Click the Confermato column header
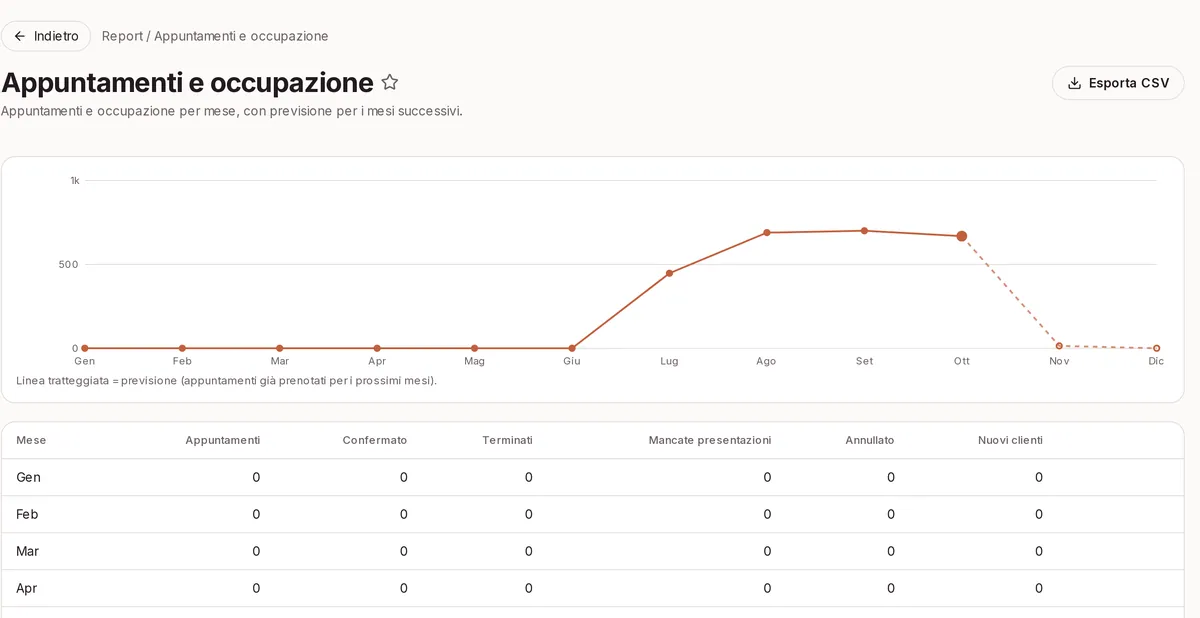This screenshot has height=618, width=1200. click(x=374, y=440)
